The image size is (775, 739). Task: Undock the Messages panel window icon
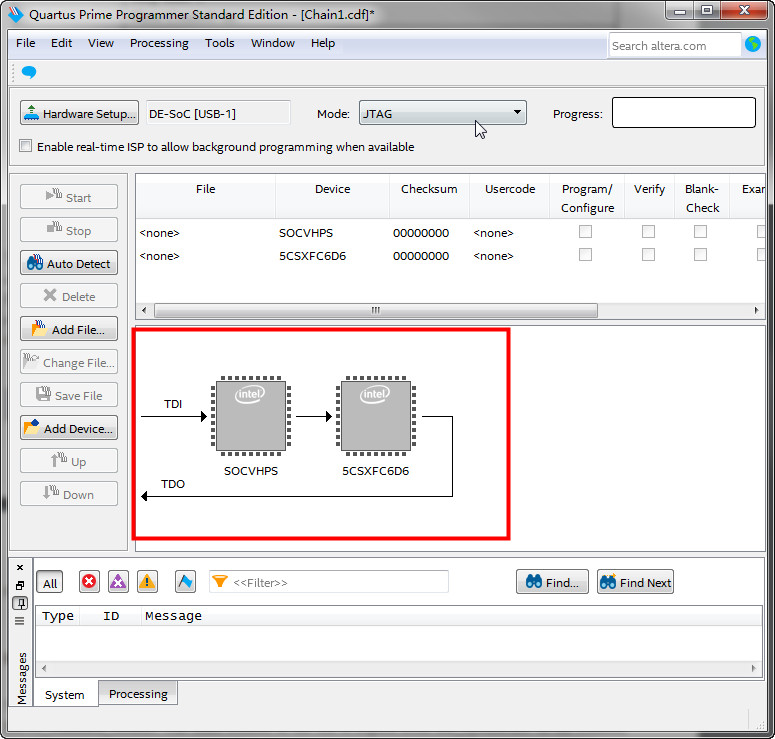click(20, 585)
